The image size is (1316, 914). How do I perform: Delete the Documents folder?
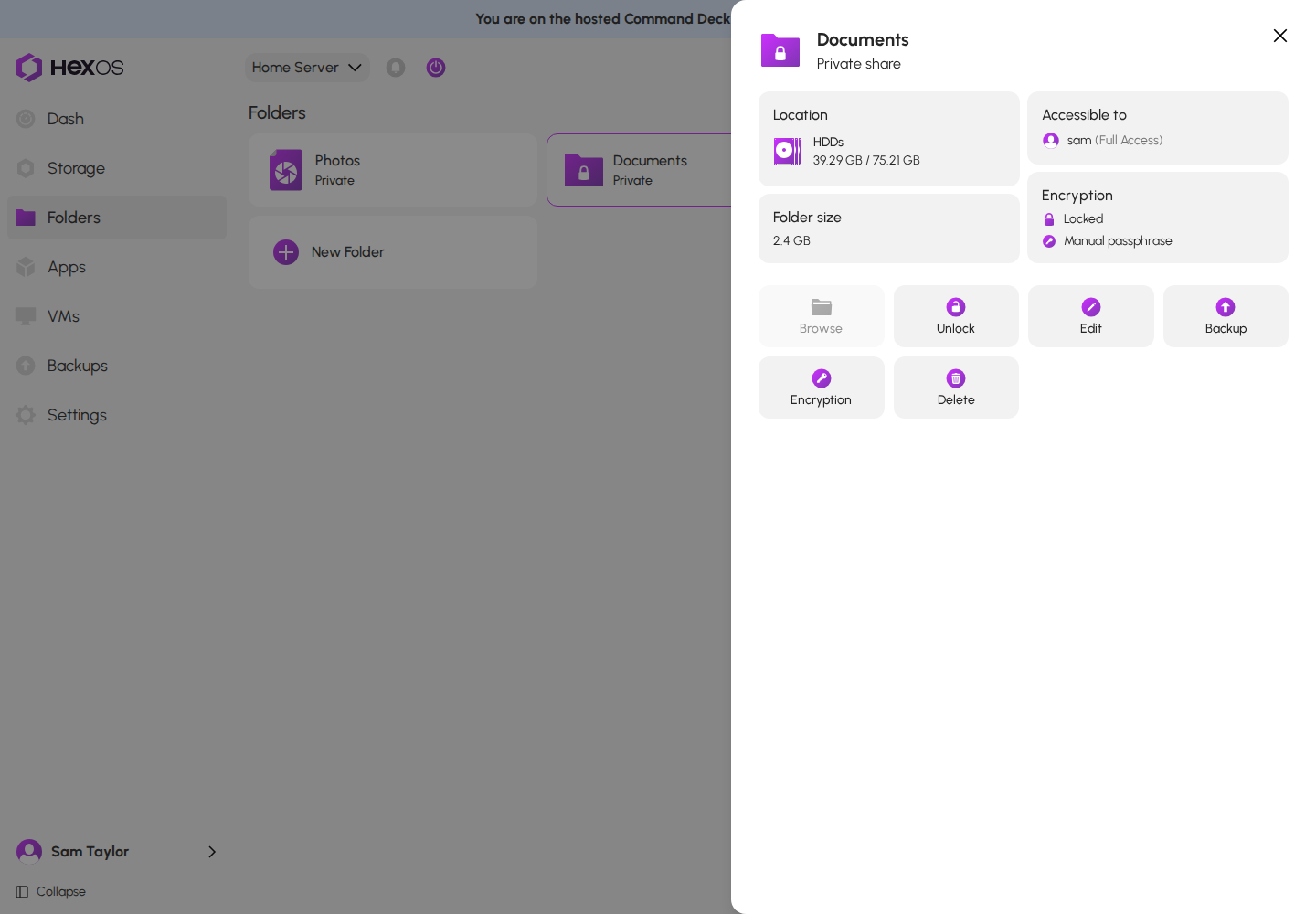[956, 388]
